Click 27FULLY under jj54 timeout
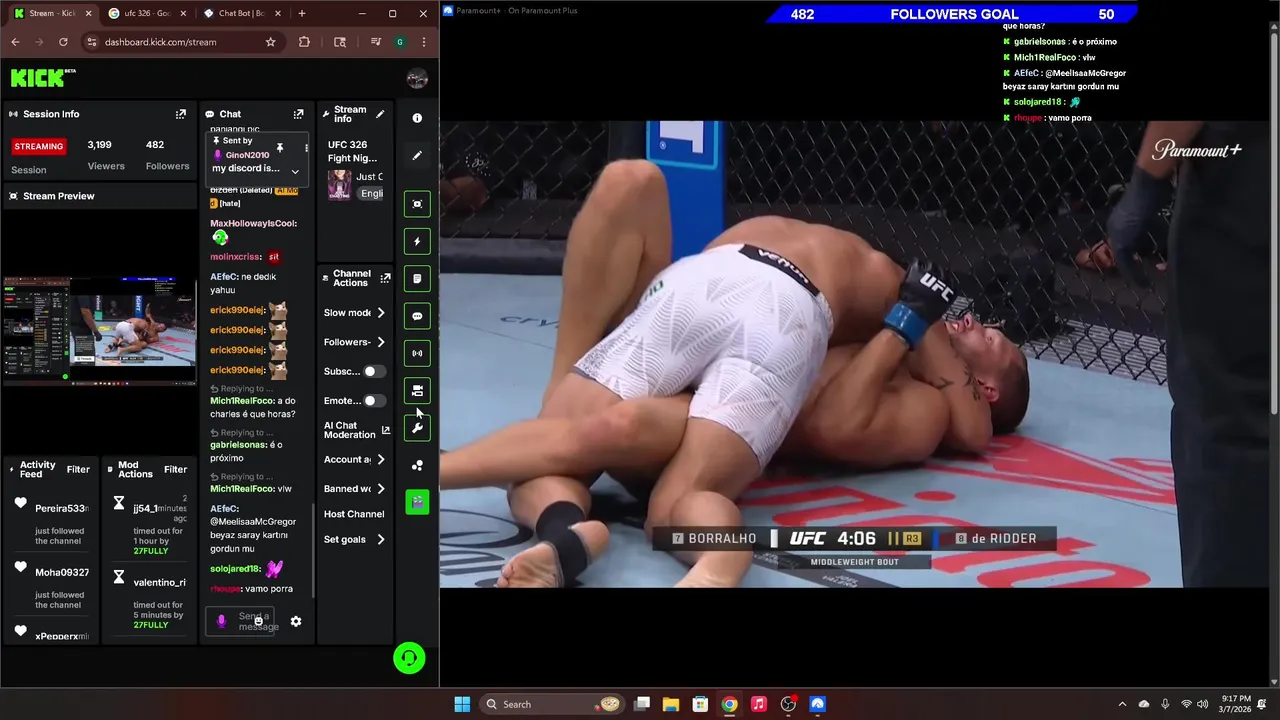1280x720 pixels. [150, 551]
